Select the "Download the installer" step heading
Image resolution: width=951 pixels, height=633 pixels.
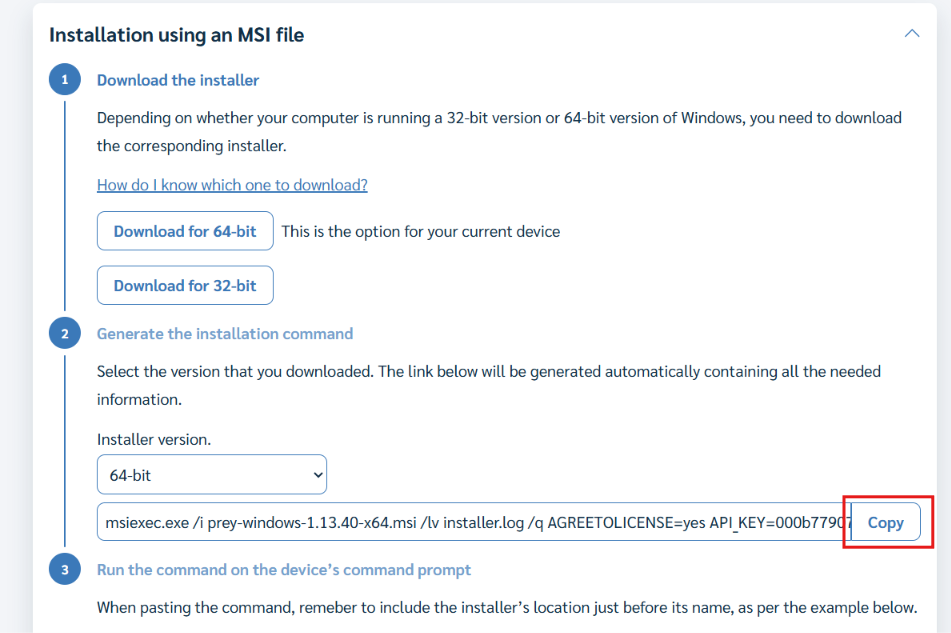point(178,80)
